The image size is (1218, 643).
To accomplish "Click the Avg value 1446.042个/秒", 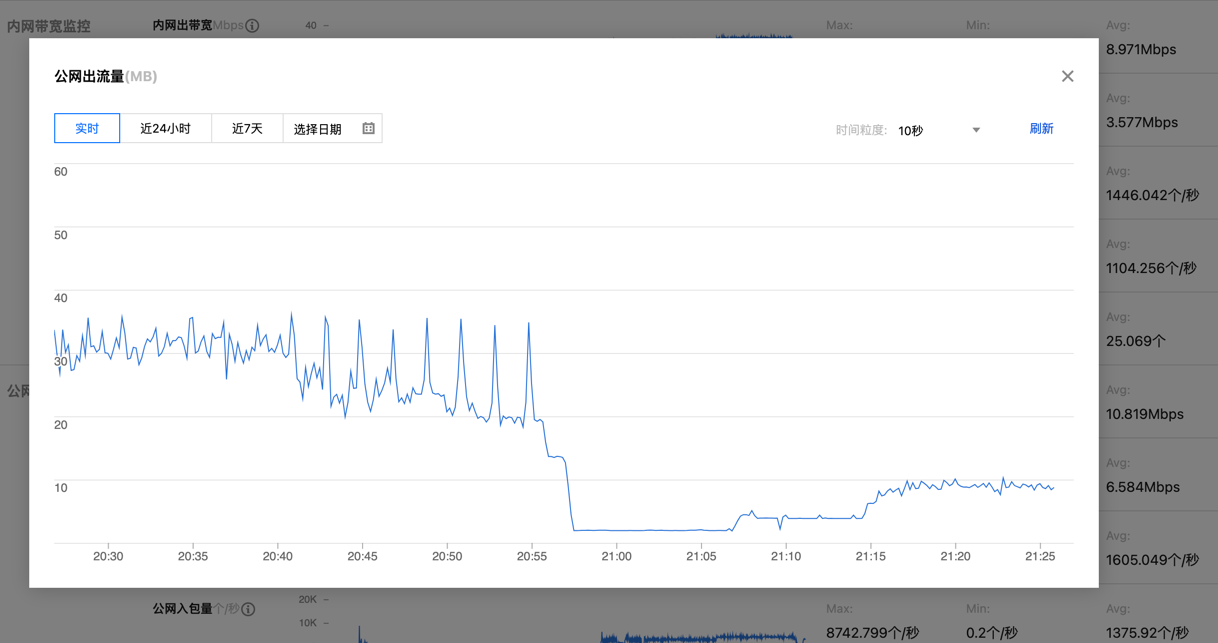I will pos(1152,195).
